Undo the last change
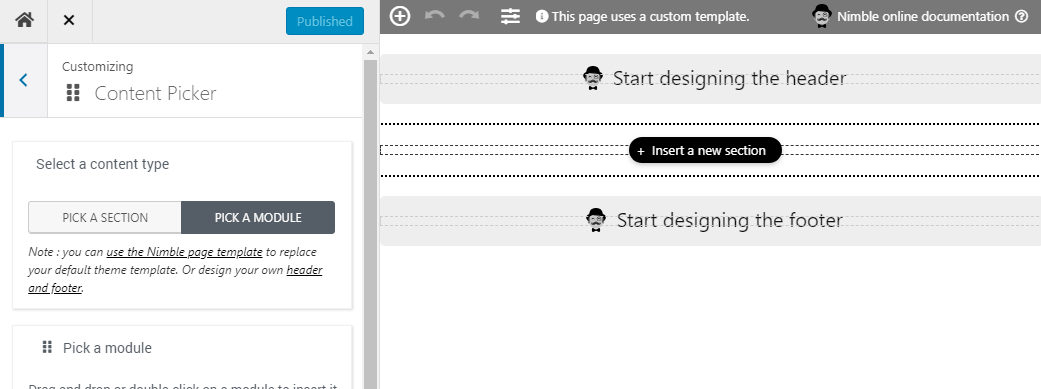The height and width of the screenshot is (389, 1041). (434, 15)
